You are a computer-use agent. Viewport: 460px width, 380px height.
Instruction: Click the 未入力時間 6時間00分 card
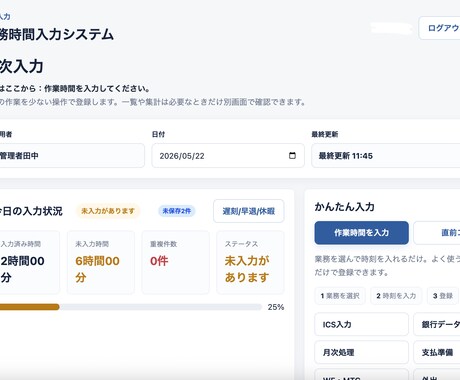point(101,262)
